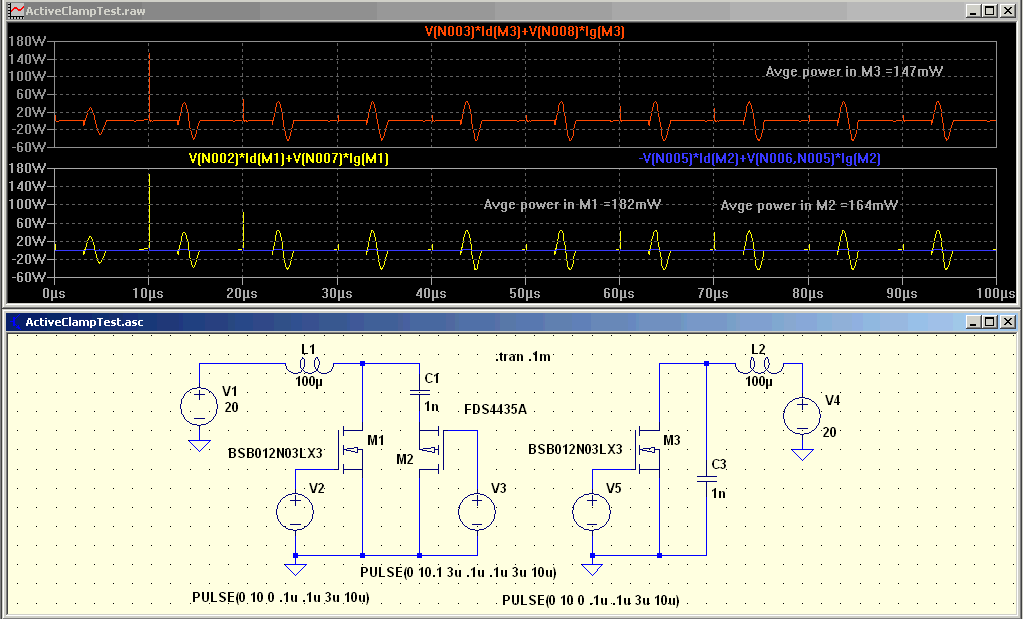The image size is (1024, 619).
Task: Select MOSFET M1 symbol
Action: 351,449
